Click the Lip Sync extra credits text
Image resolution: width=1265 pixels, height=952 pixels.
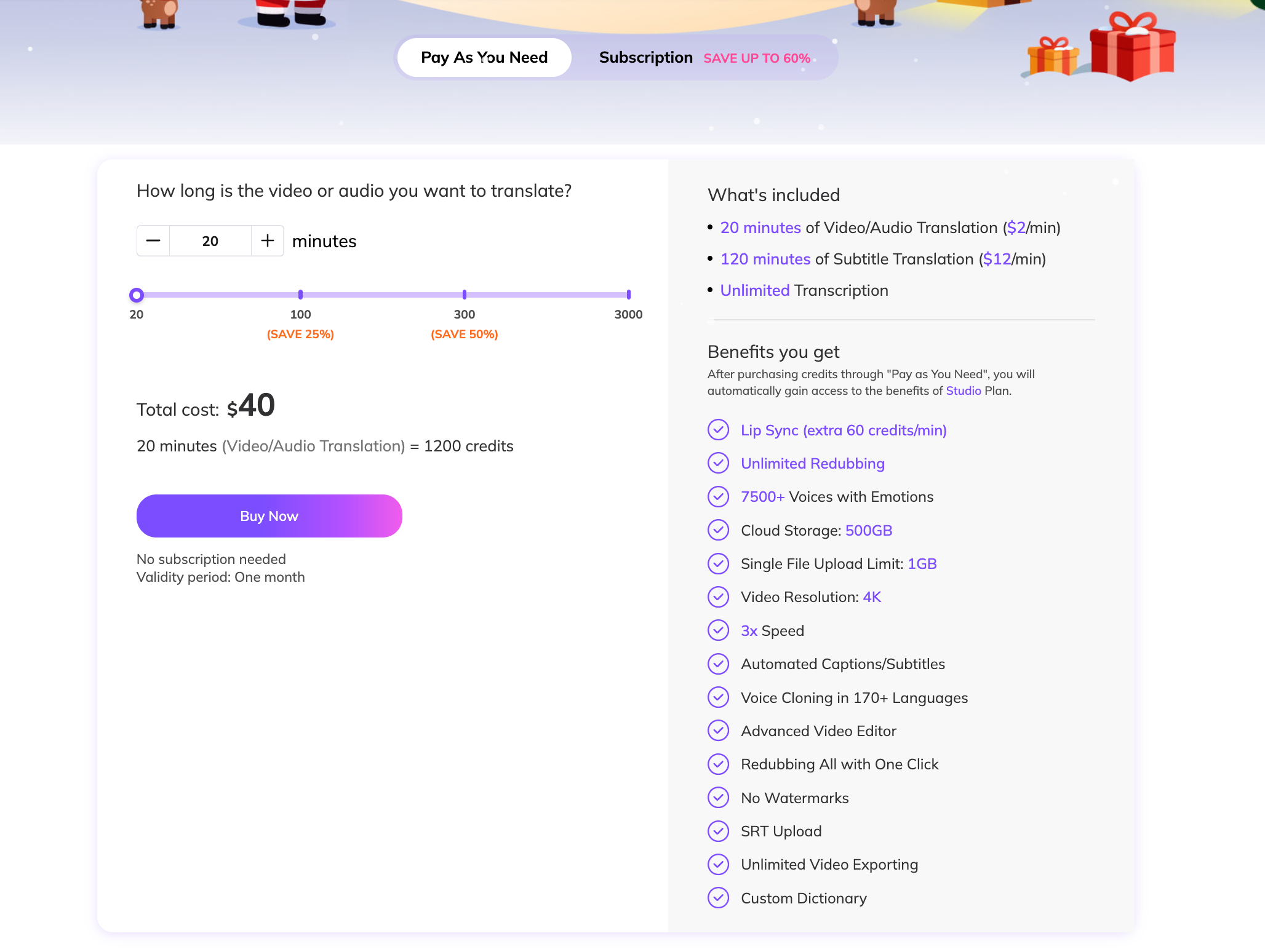pos(844,430)
